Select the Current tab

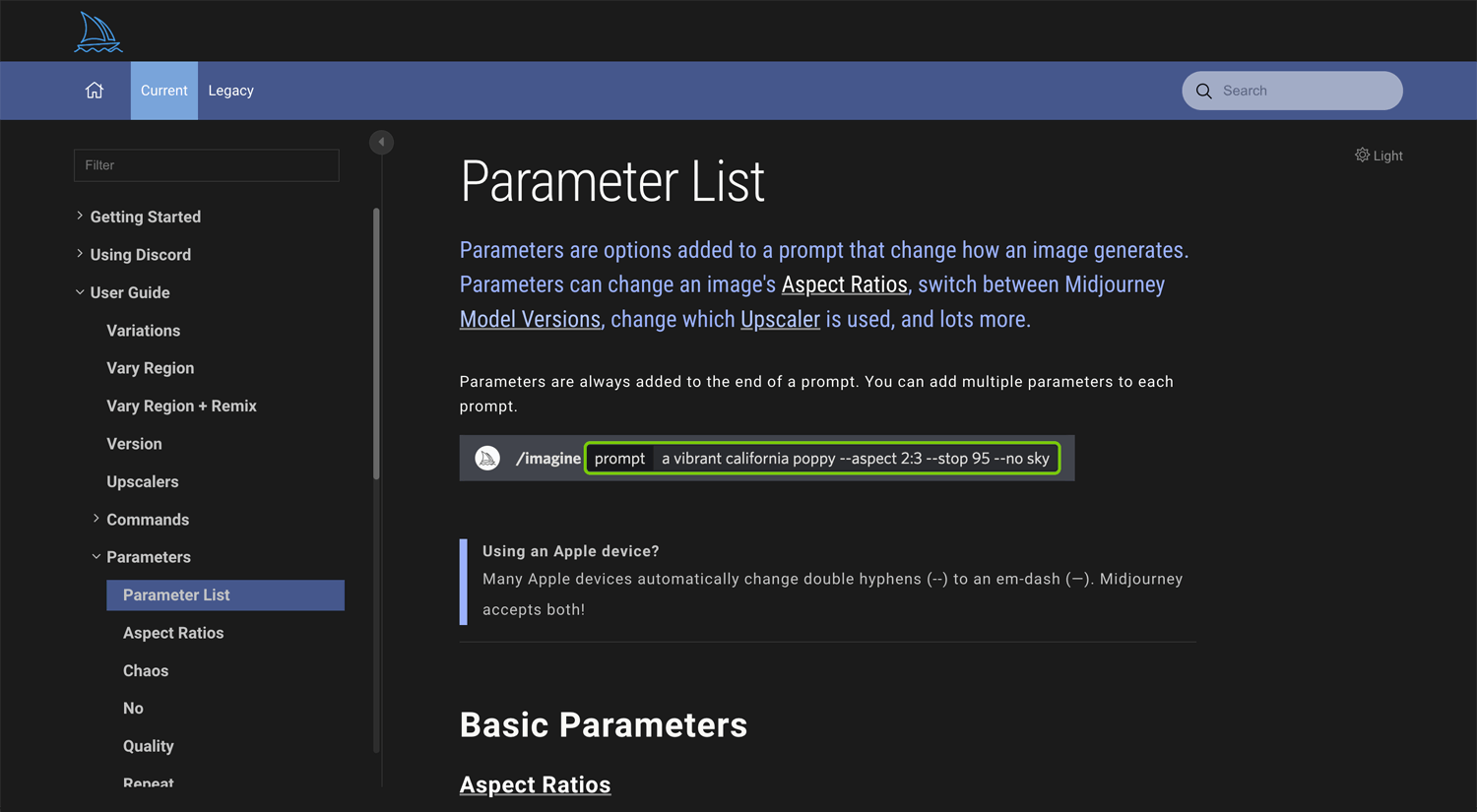click(x=164, y=91)
